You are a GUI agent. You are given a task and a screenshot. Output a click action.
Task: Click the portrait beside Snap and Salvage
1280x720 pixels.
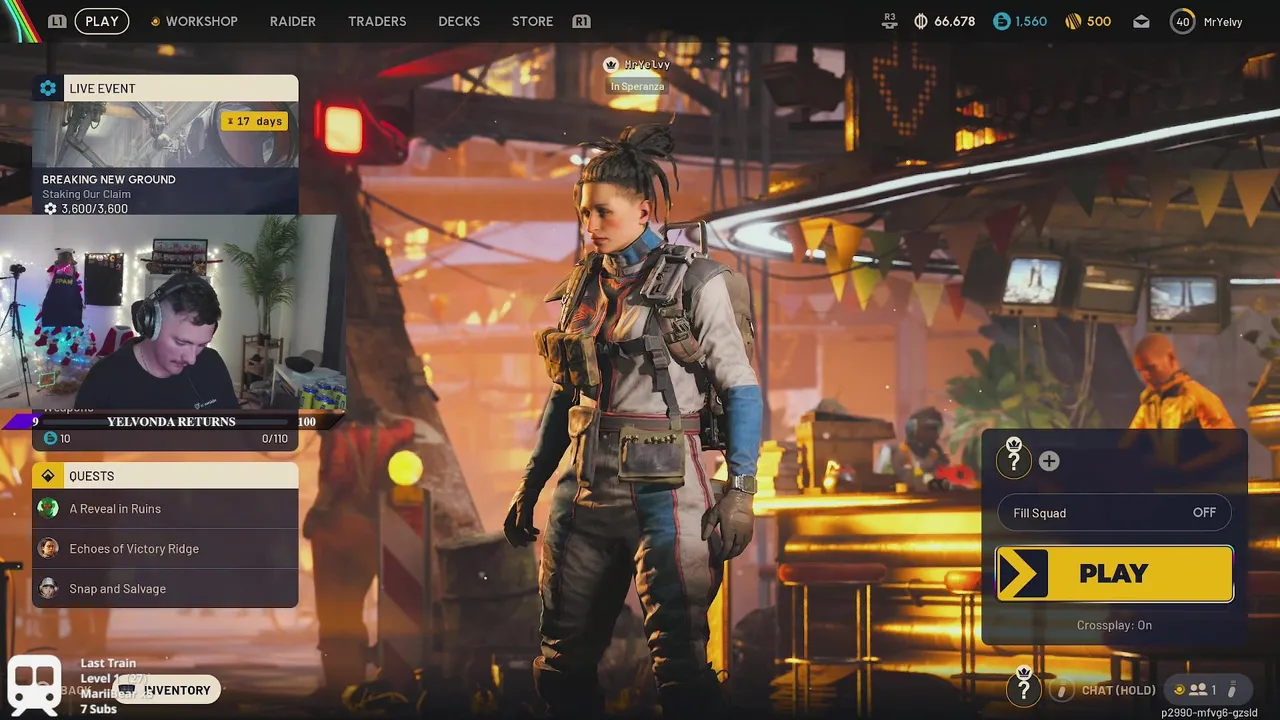tap(48, 588)
